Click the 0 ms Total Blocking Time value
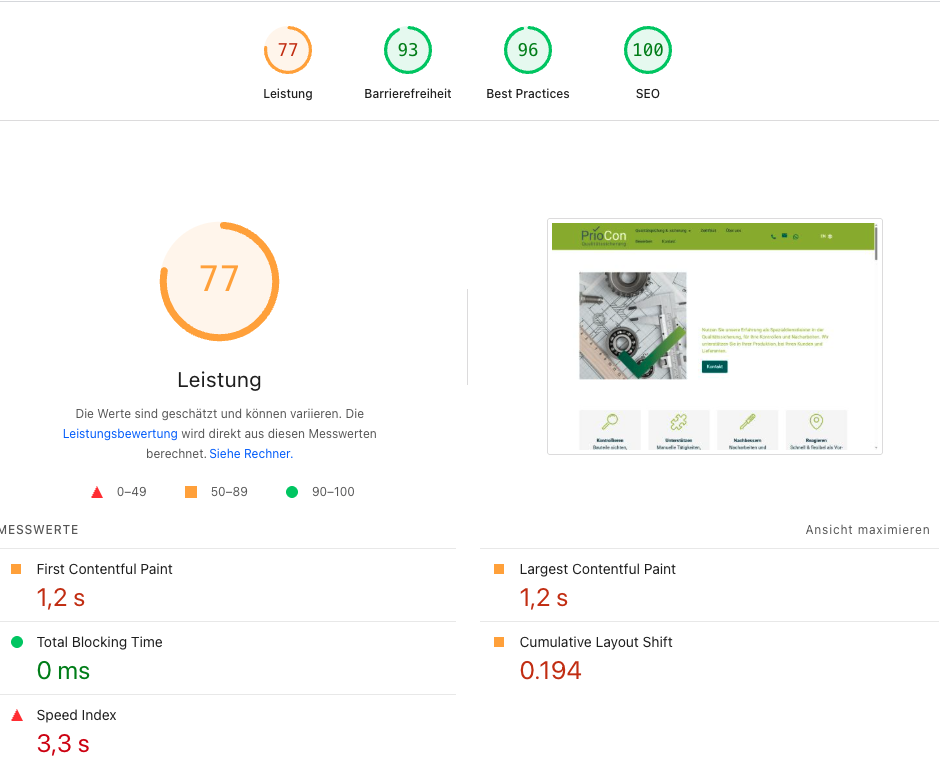The width and height of the screenshot is (940, 772). click(x=63, y=671)
